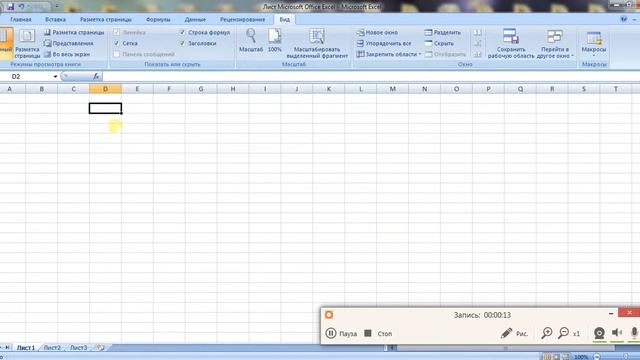Click the 100% zoom level in status bar

(x=581, y=357)
